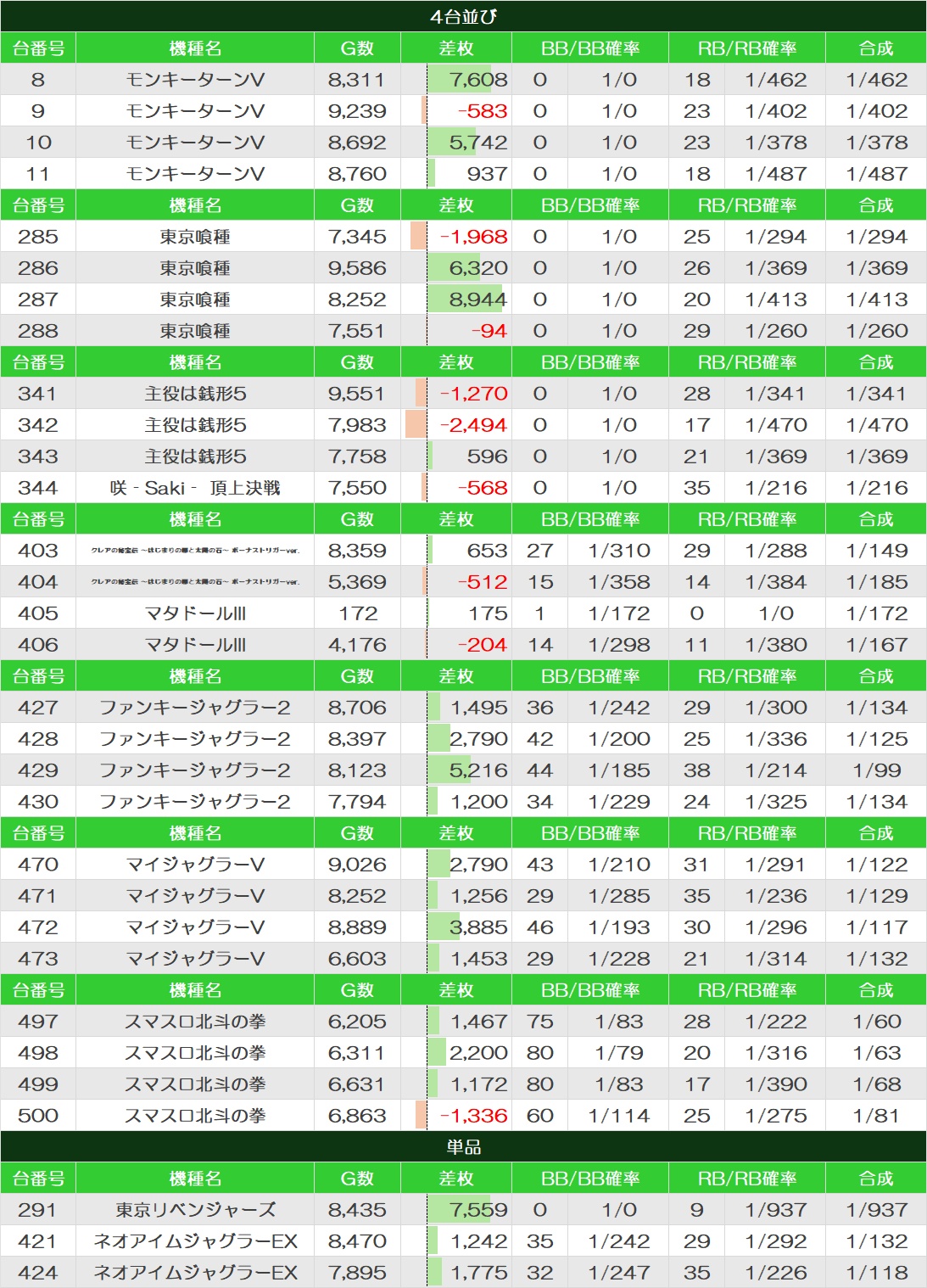Select the 5,216 difference for machine 429
This screenshot has width=927, height=1288.
[478, 770]
